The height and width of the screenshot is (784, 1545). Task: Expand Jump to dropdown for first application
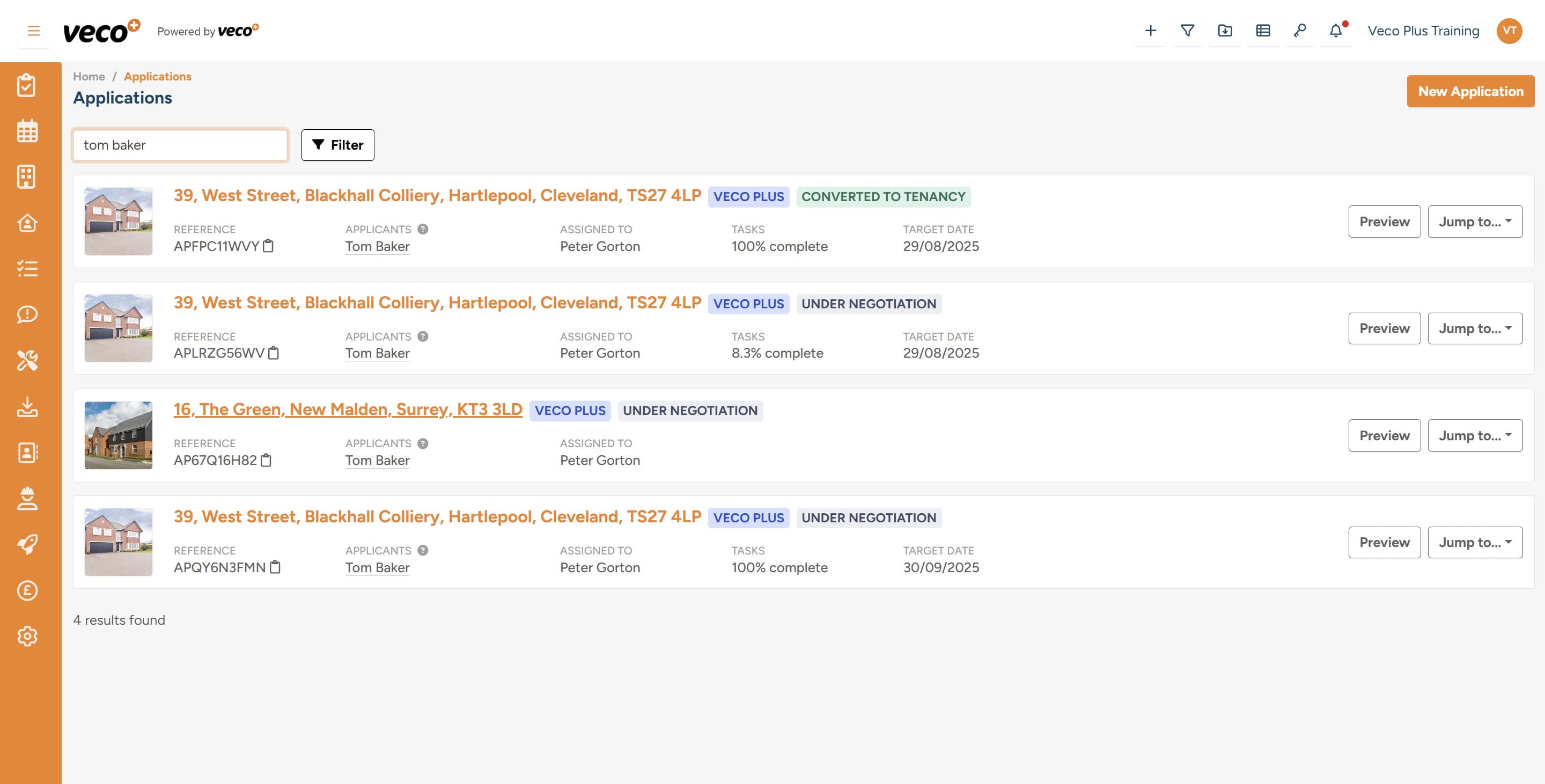click(x=1474, y=222)
